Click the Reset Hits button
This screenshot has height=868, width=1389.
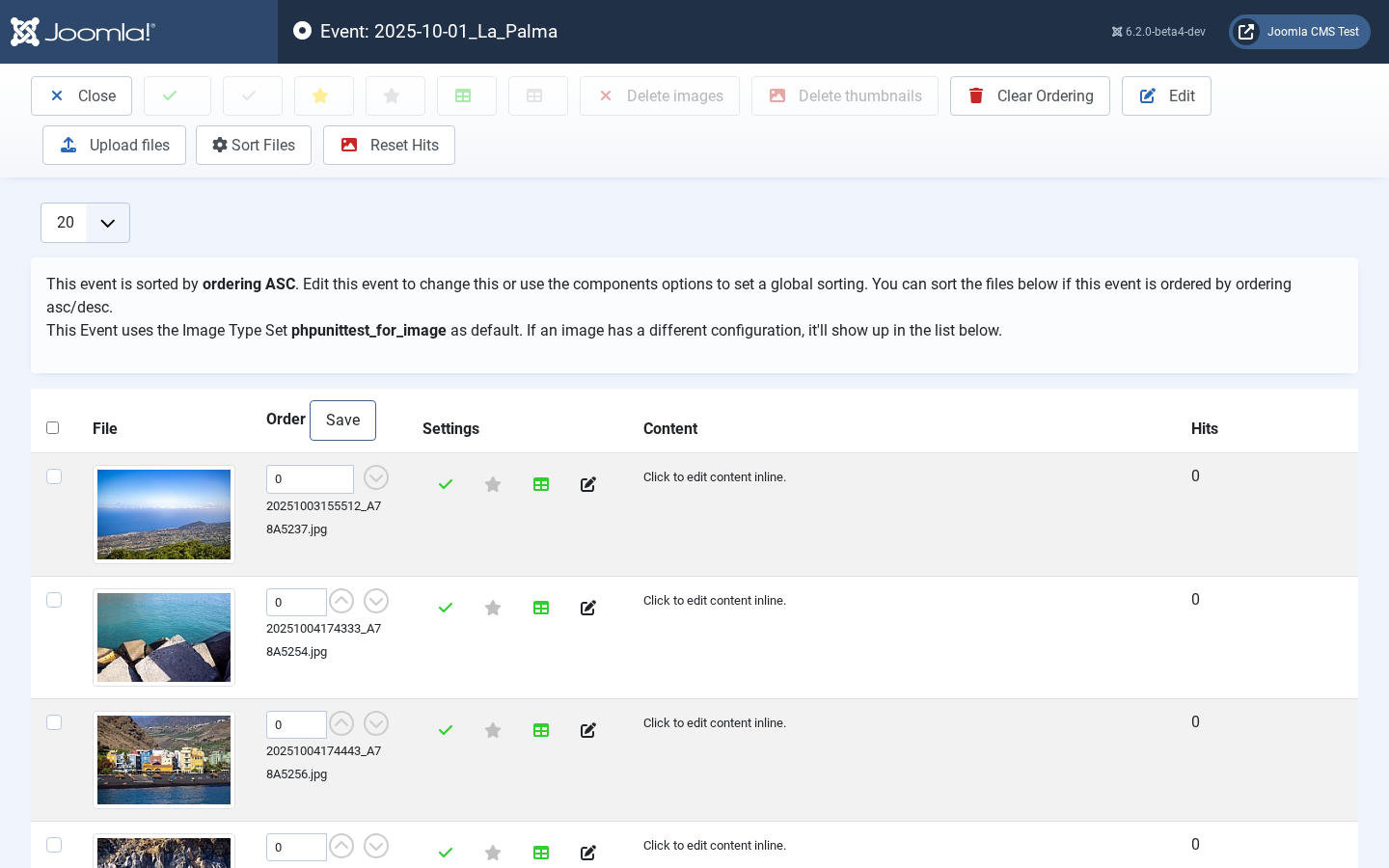(389, 145)
